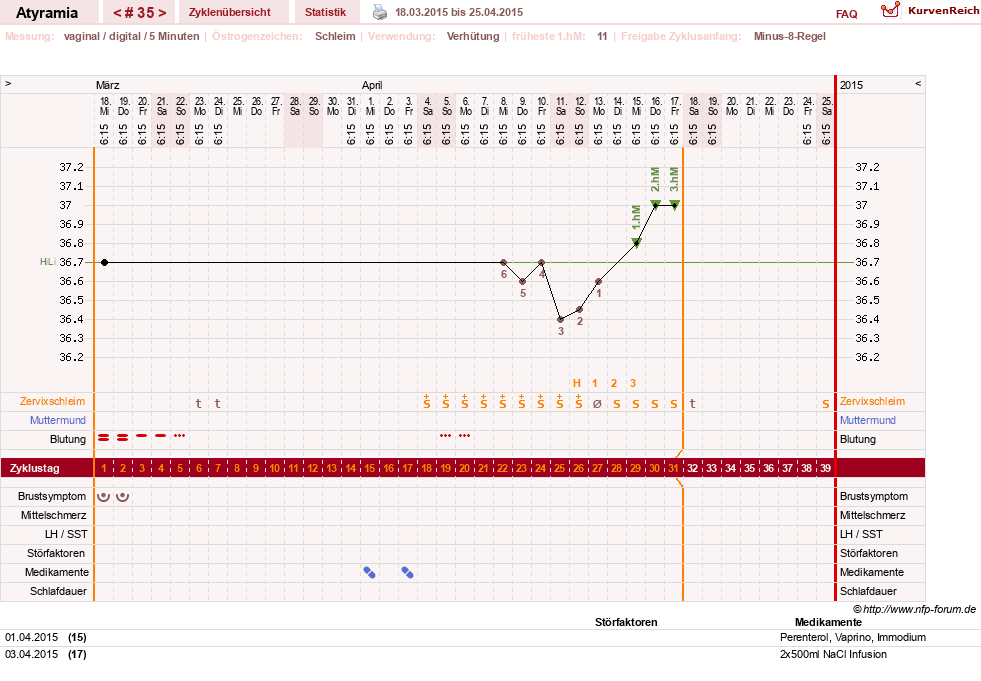Click the left Zervixschleim row label
Viewport: 981px width, 681px height.
(x=52, y=401)
